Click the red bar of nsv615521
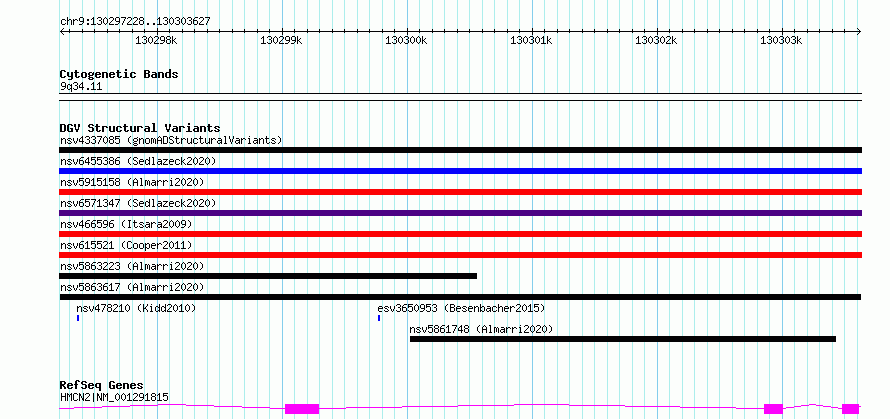 coord(460,255)
